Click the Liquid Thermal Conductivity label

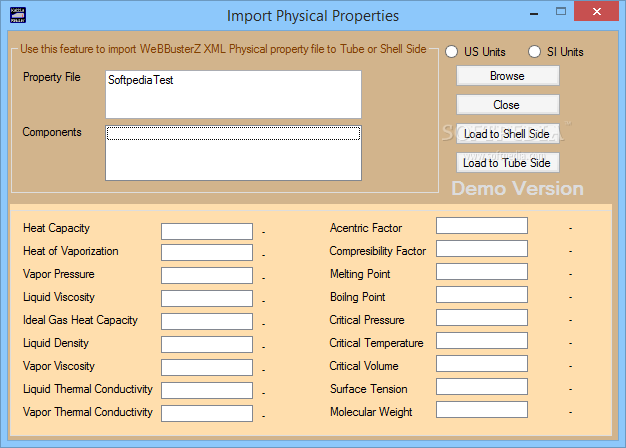[88, 389]
